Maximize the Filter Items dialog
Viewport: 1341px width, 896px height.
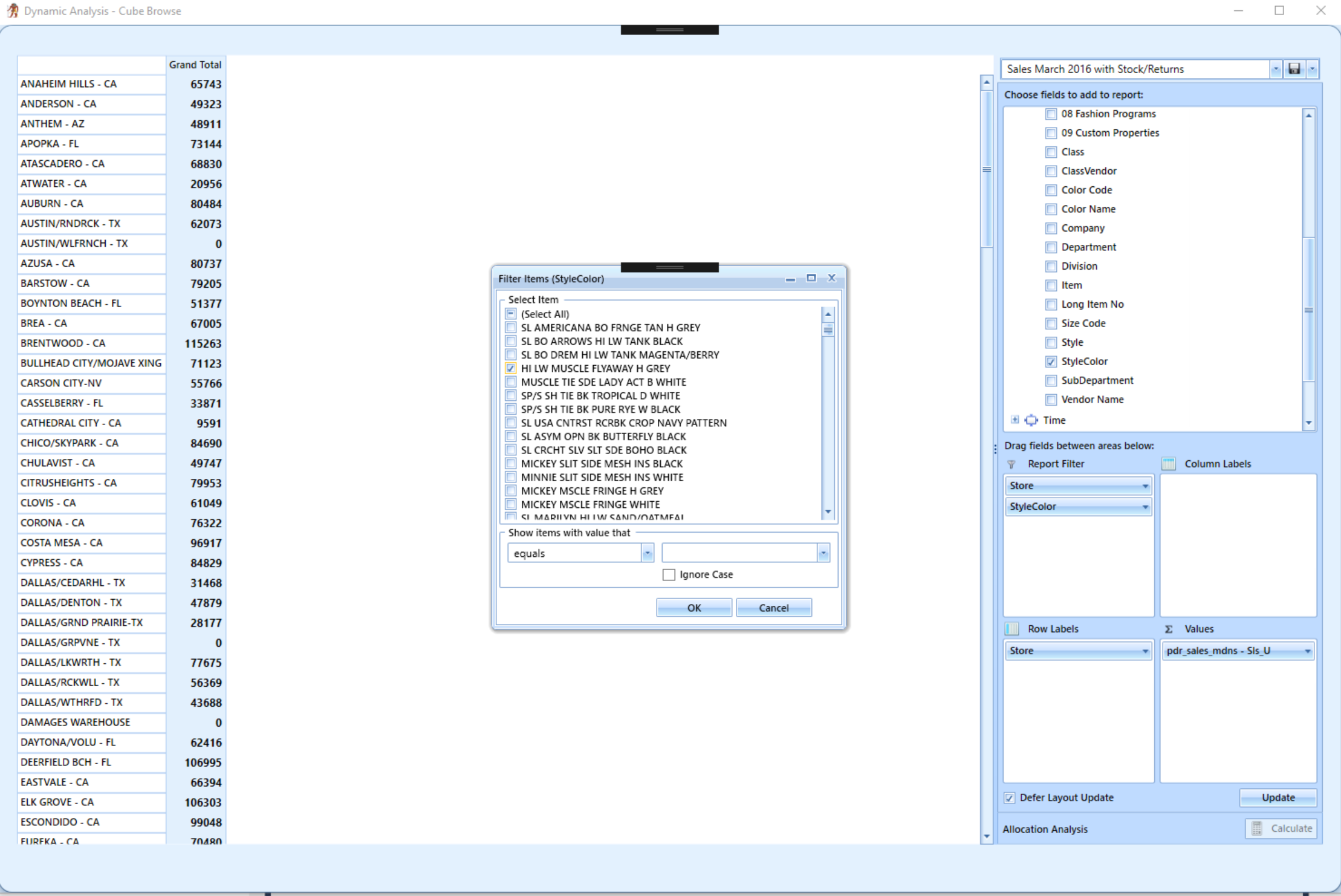[811, 278]
